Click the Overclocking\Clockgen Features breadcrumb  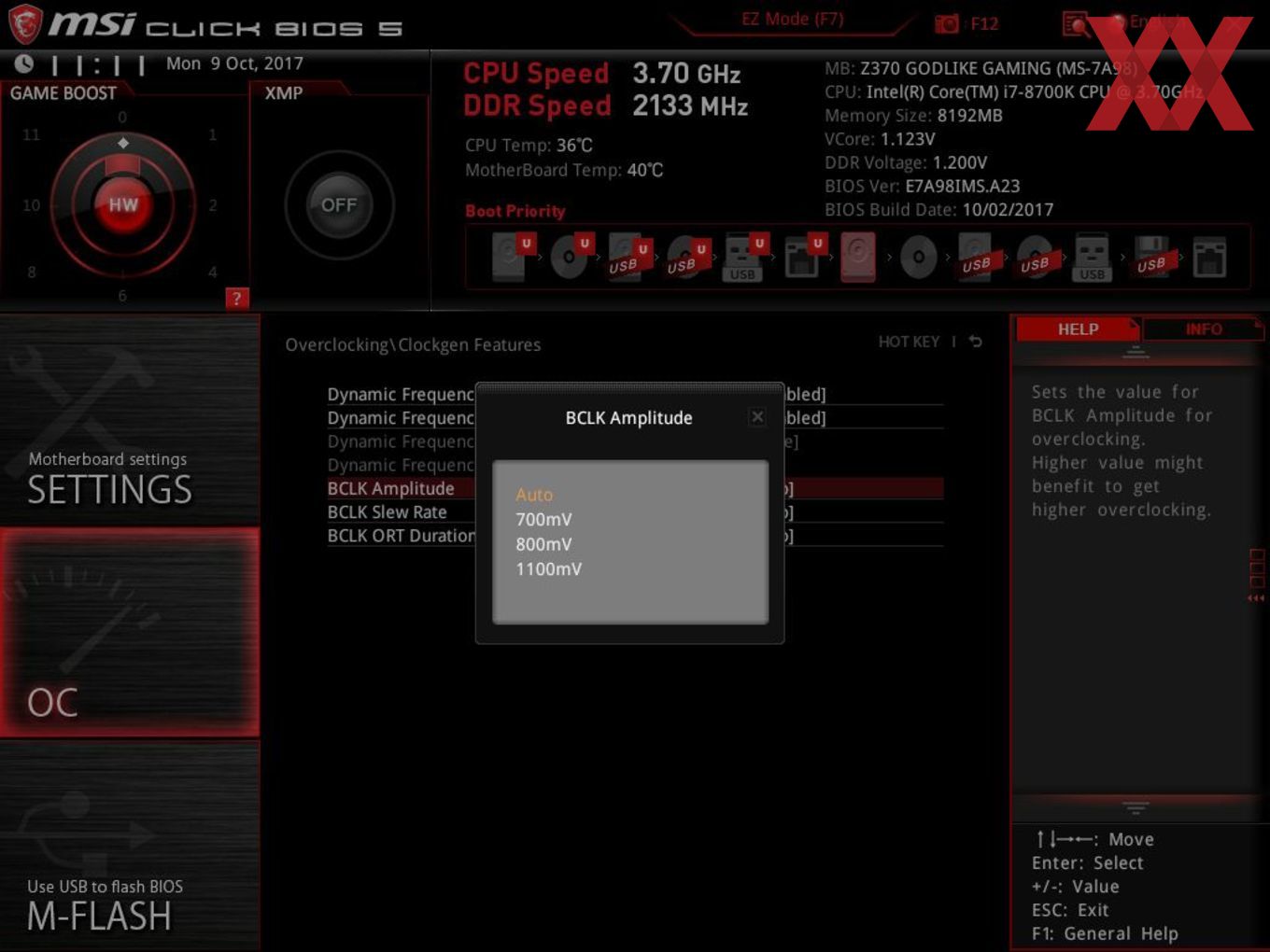[x=413, y=344]
